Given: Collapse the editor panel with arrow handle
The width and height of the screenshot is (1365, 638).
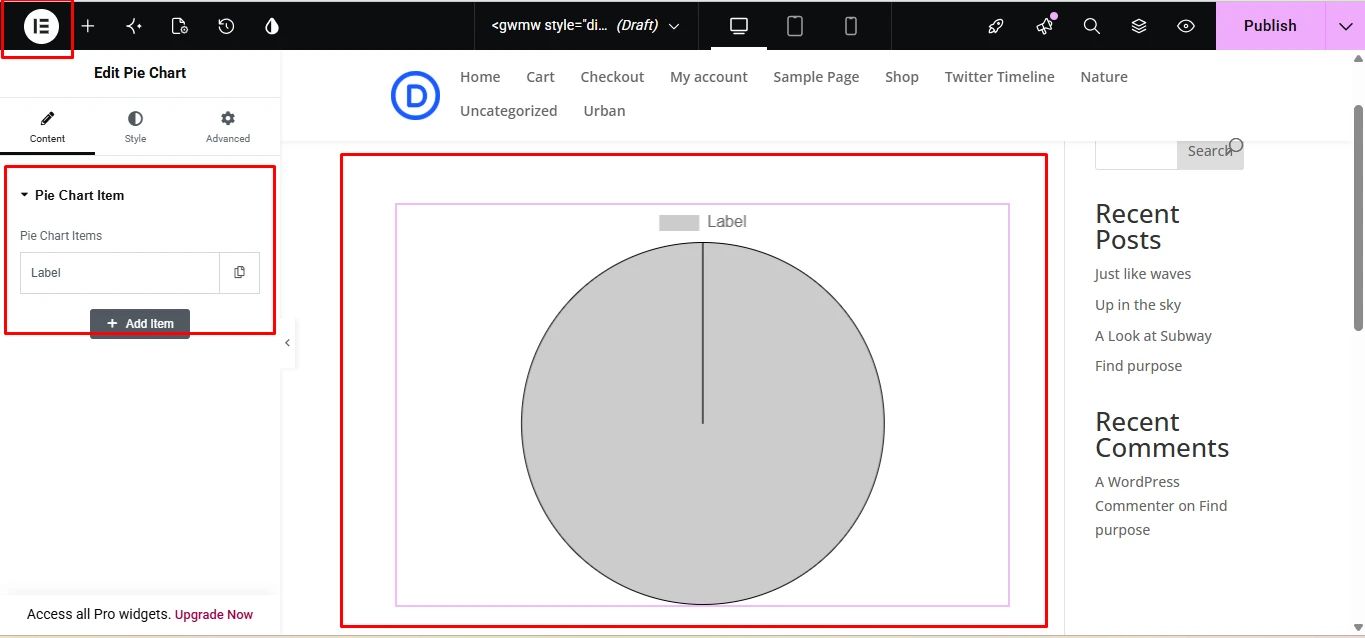Looking at the screenshot, I should (x=288, y=343).
